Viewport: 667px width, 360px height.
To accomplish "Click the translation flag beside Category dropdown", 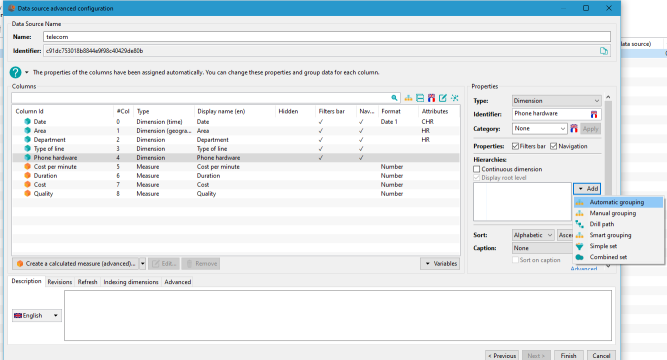I will [574, 129].
